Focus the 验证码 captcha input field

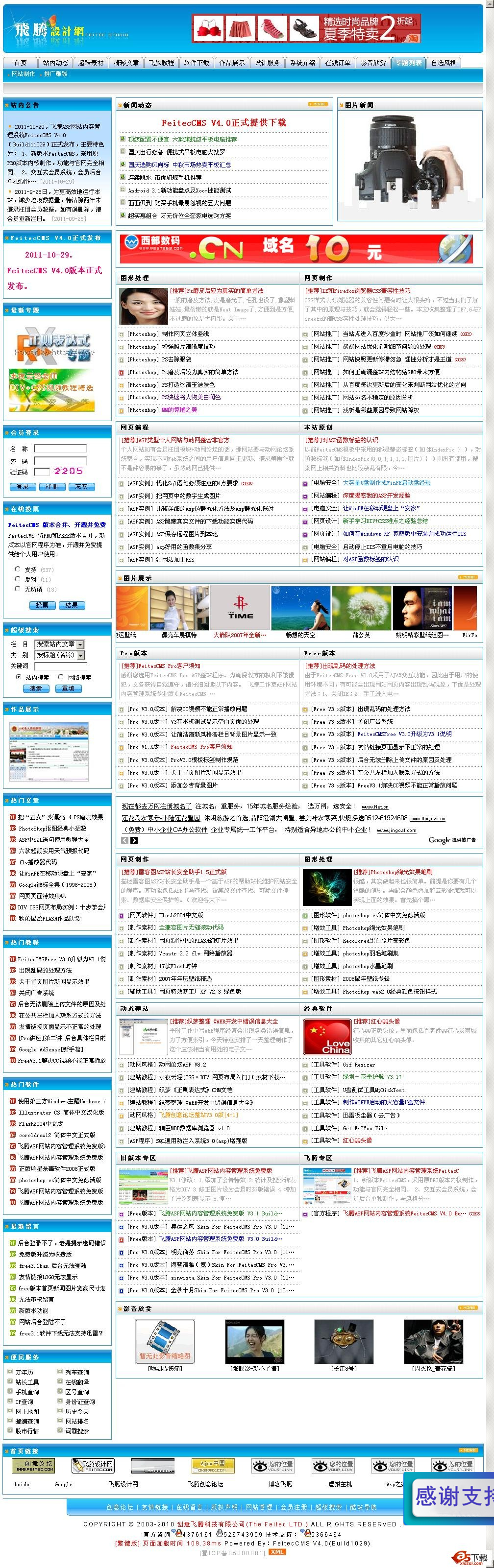pos(42,472)
